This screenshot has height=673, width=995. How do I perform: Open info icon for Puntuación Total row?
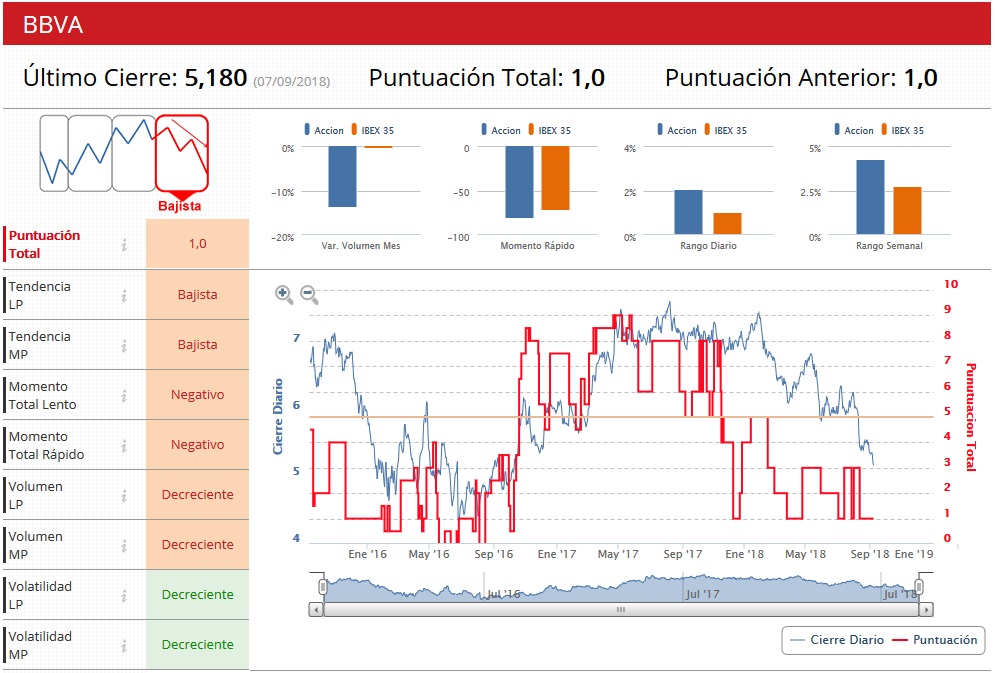click(x=124, y=245)
